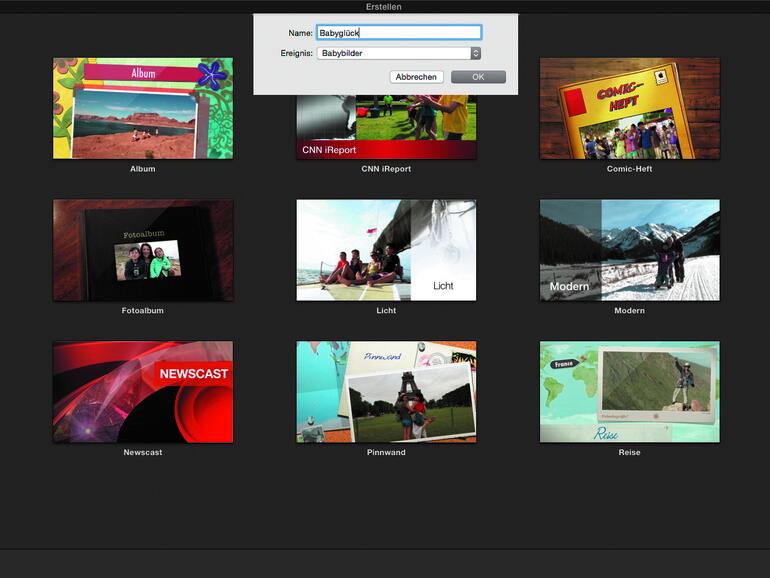This screenshot has height=578, width=770.
Task: Choose the CNN iReport theme thumbnail
Action: point(386,127)
